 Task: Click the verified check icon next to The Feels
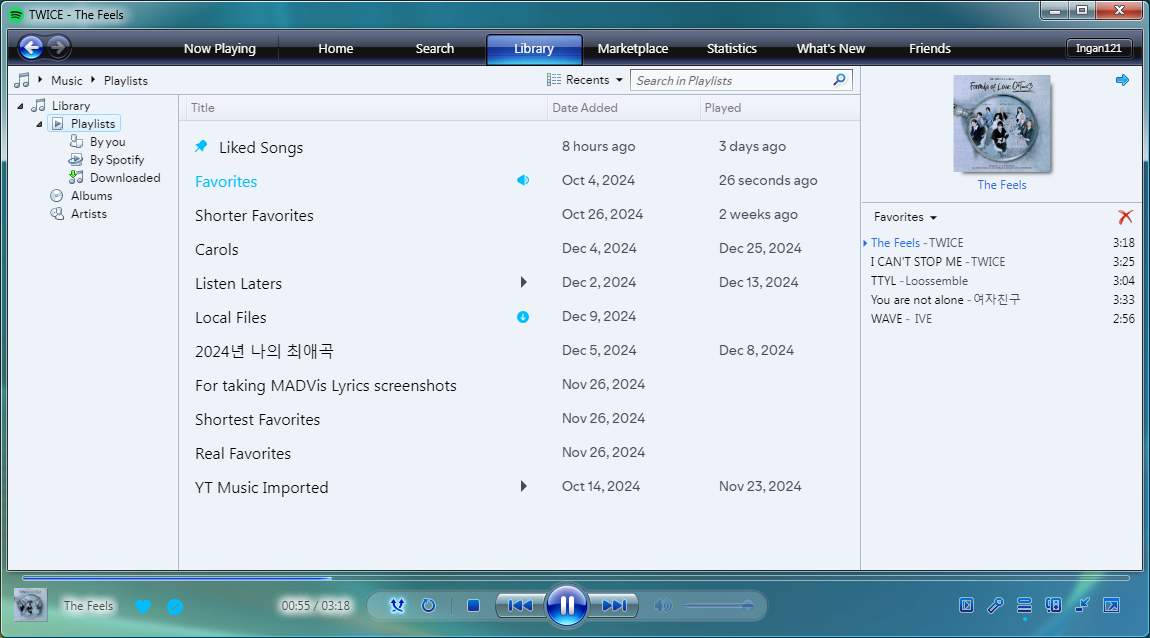175,606
